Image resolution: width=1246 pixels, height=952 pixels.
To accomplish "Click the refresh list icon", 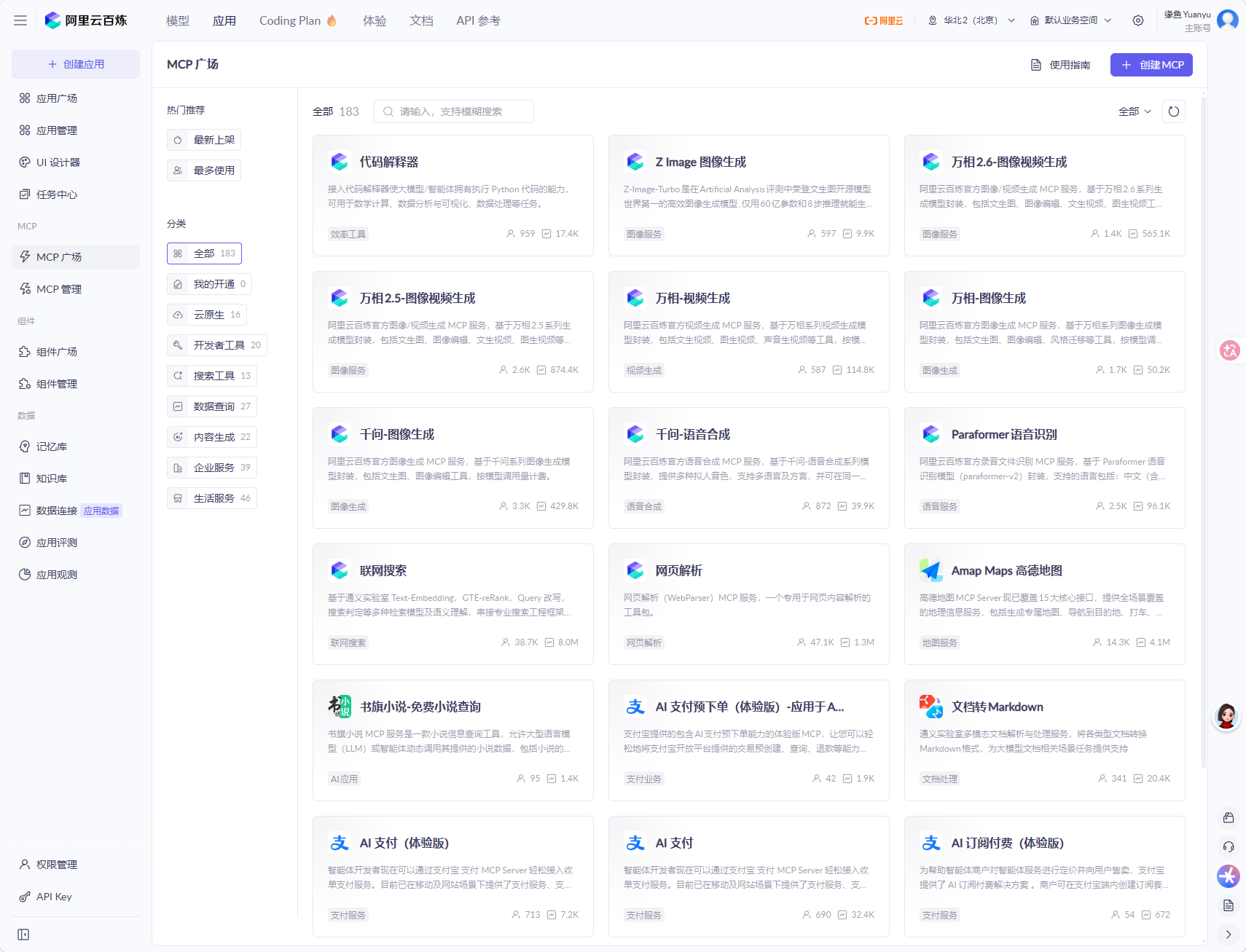I will (1173, 111).
